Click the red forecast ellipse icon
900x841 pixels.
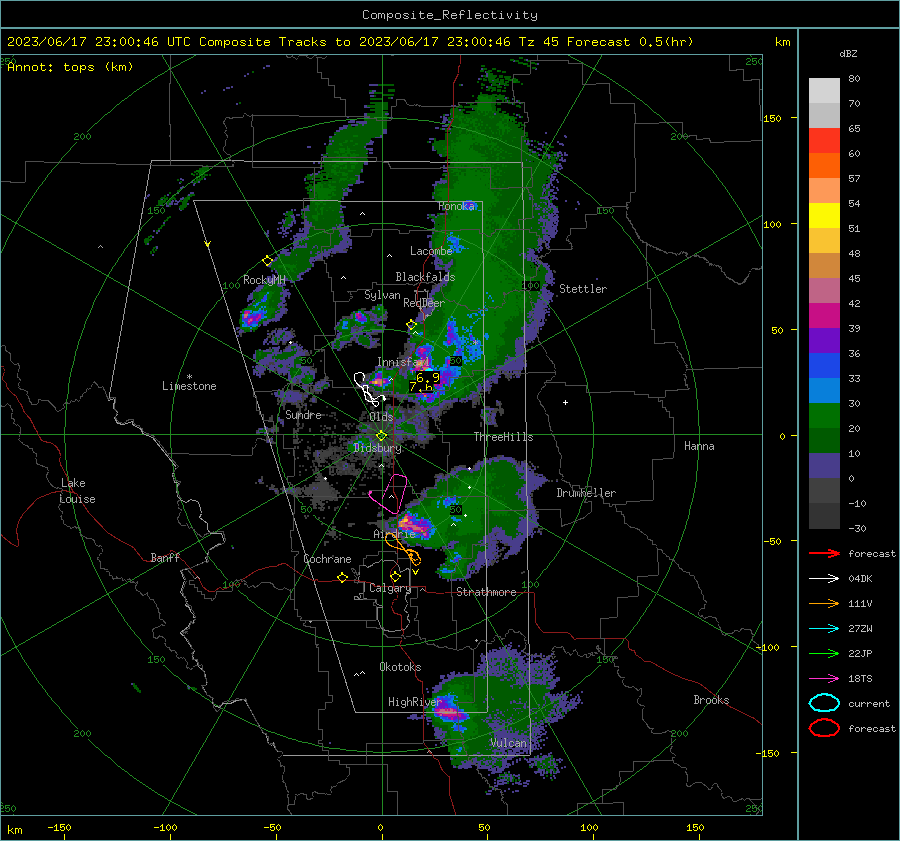tap(824, 728)
